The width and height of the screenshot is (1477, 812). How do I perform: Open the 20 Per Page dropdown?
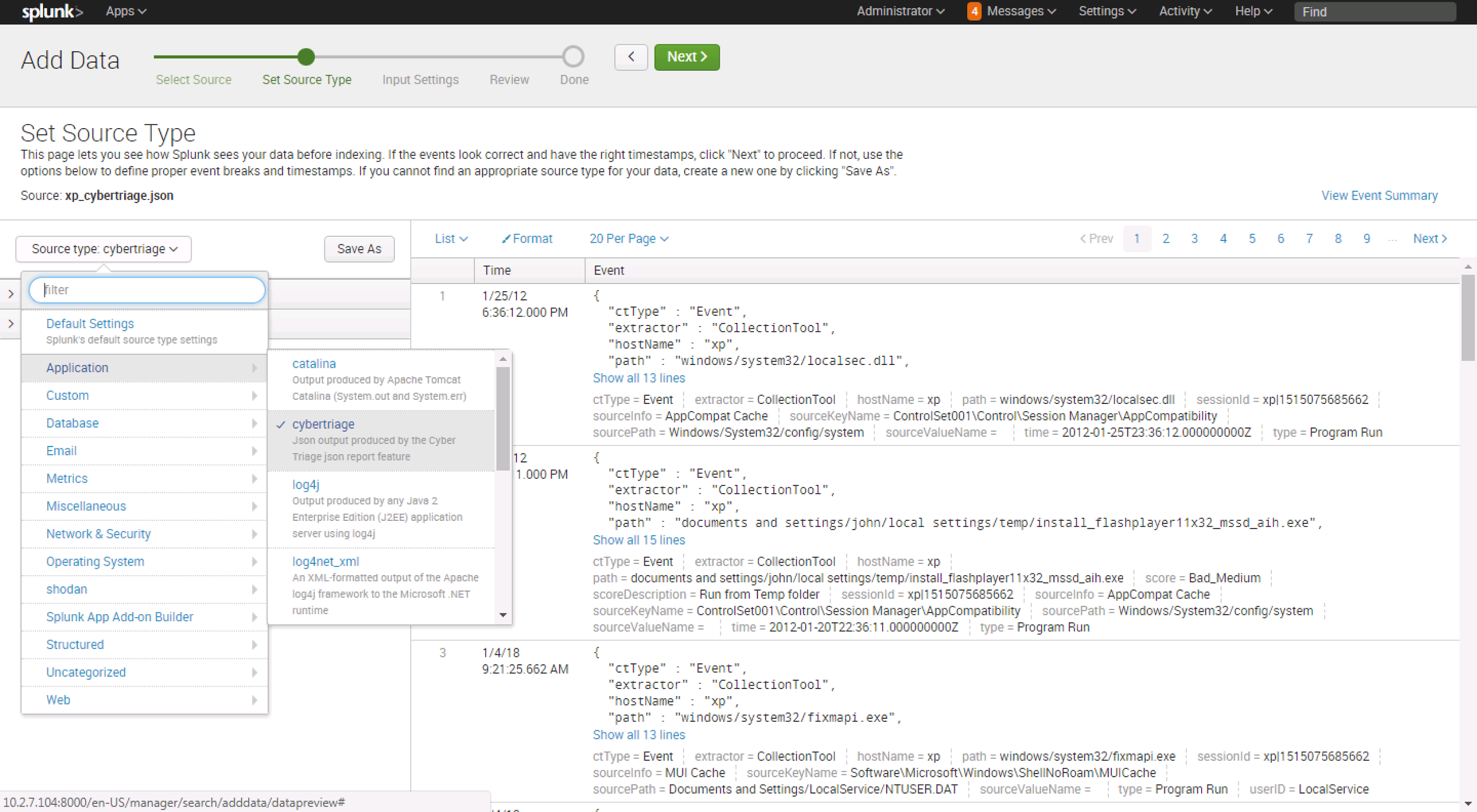[x=629, y=239]
